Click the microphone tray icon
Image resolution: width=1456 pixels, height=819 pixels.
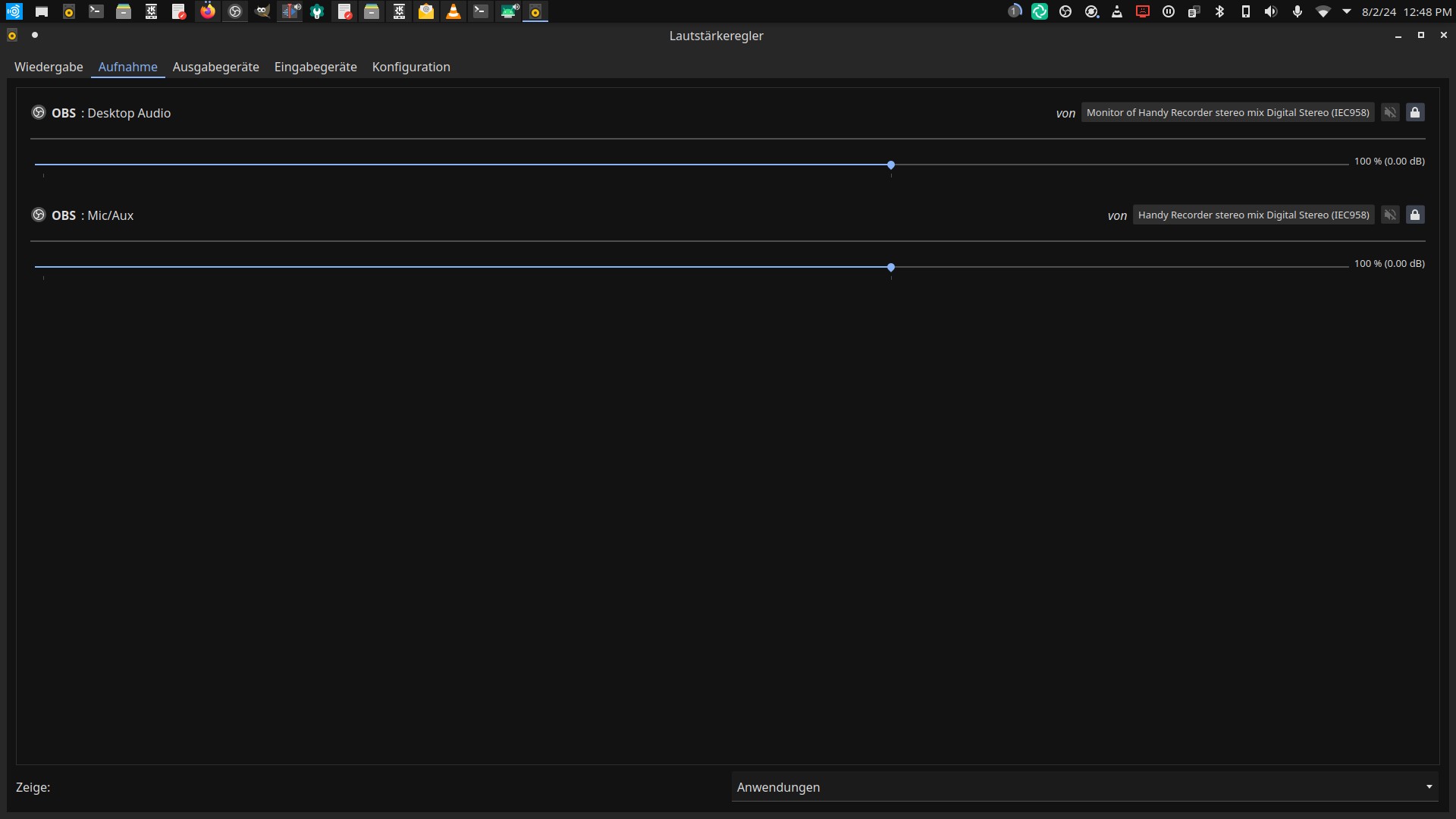coord(1298,11)
